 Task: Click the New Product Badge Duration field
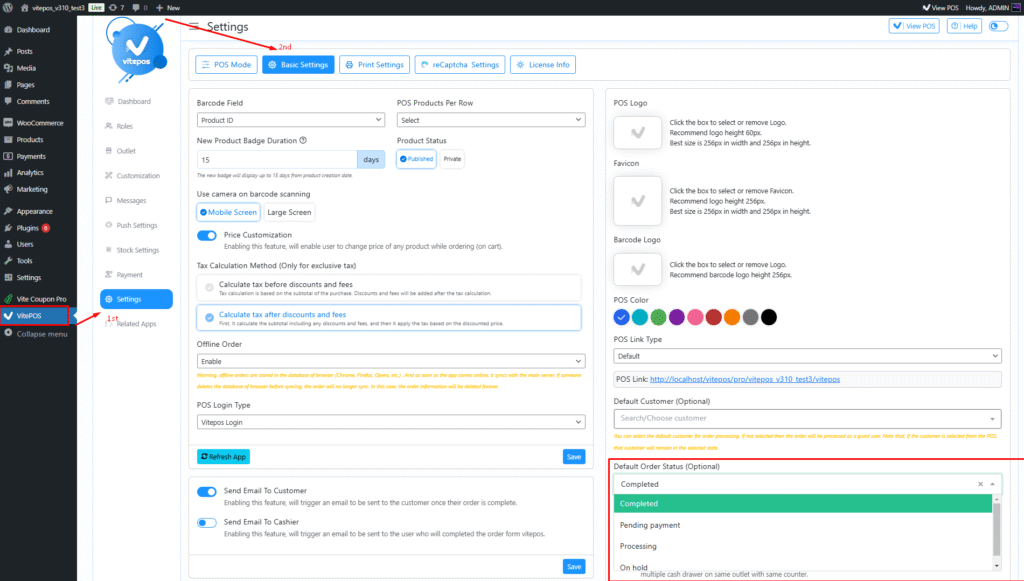[277, 159]
